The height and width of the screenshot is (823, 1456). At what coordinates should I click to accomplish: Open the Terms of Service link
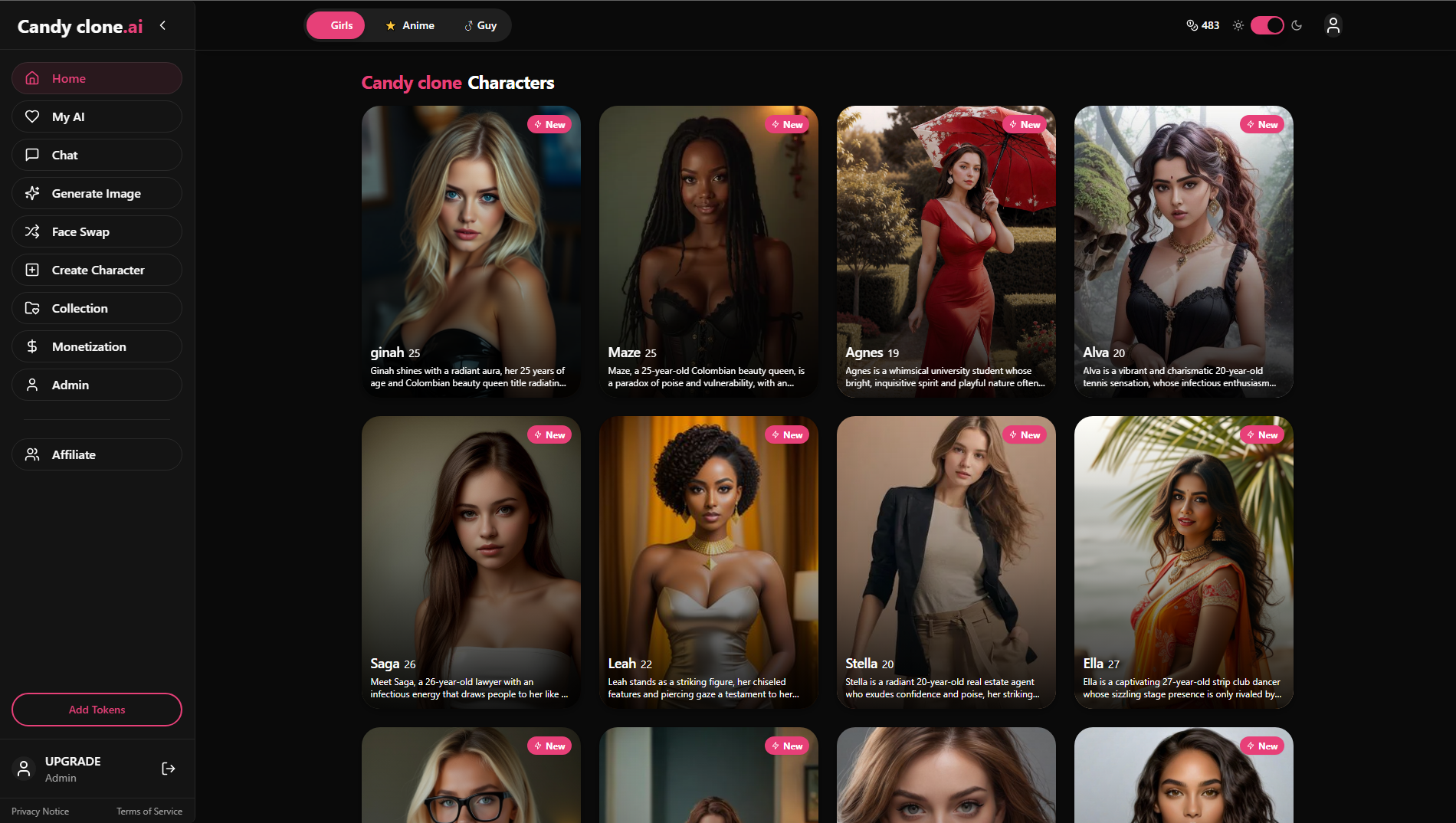(149, 812)
